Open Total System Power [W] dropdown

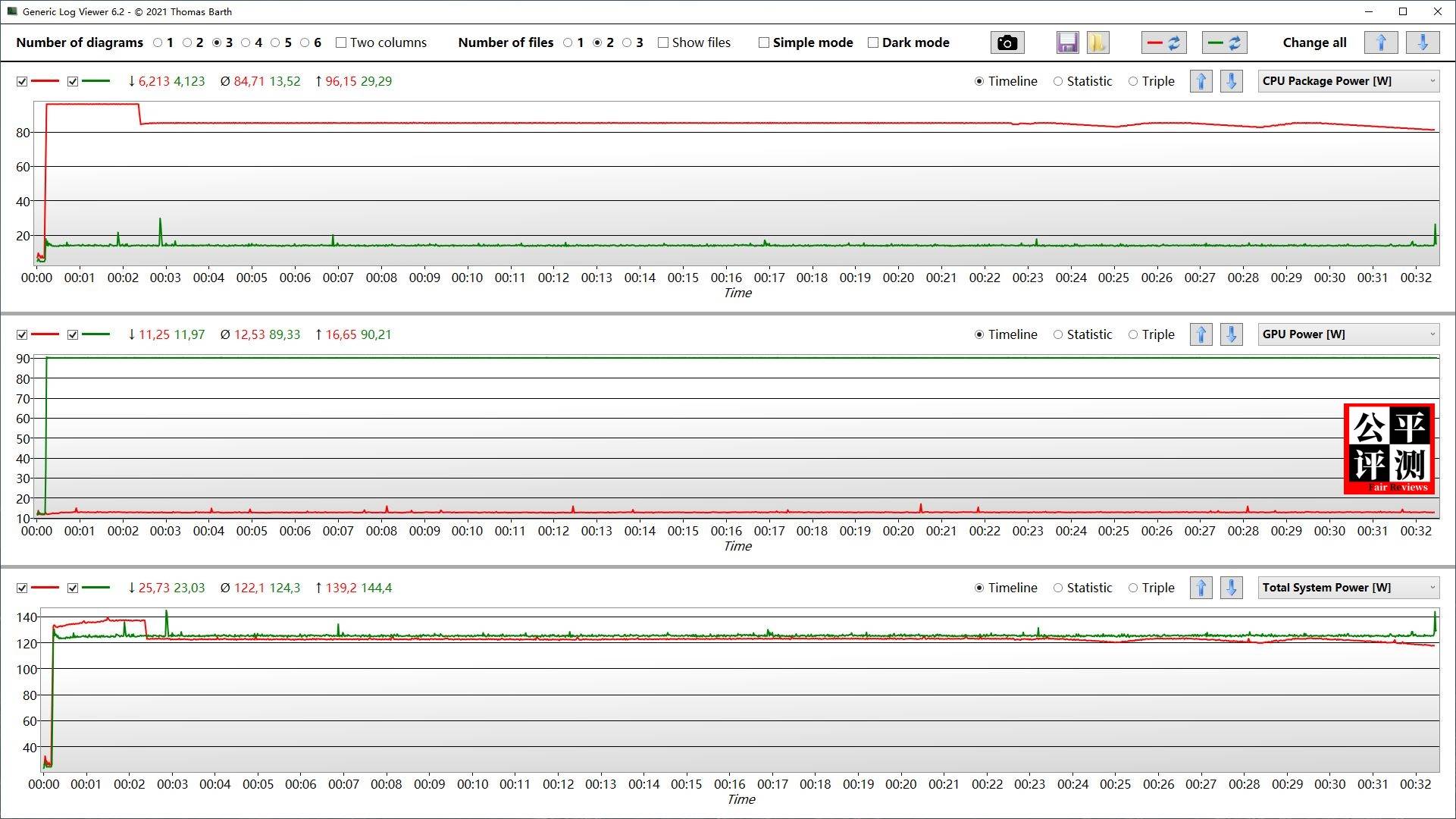coord(1348,588)
